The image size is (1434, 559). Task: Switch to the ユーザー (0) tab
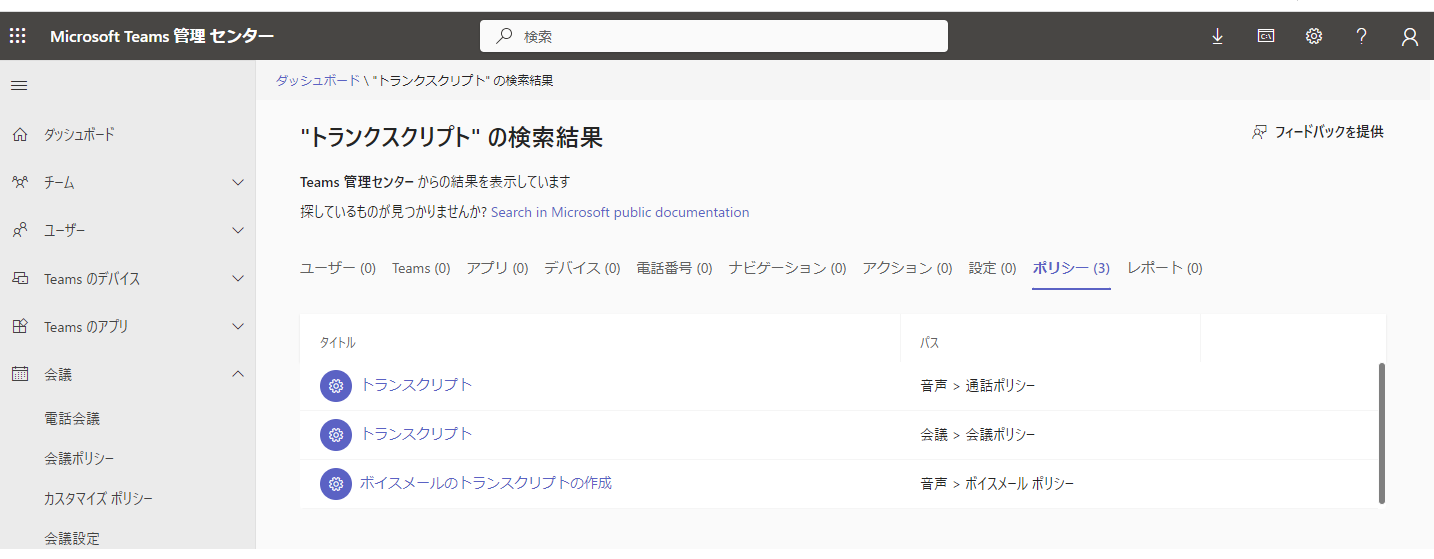coord(338,268)
